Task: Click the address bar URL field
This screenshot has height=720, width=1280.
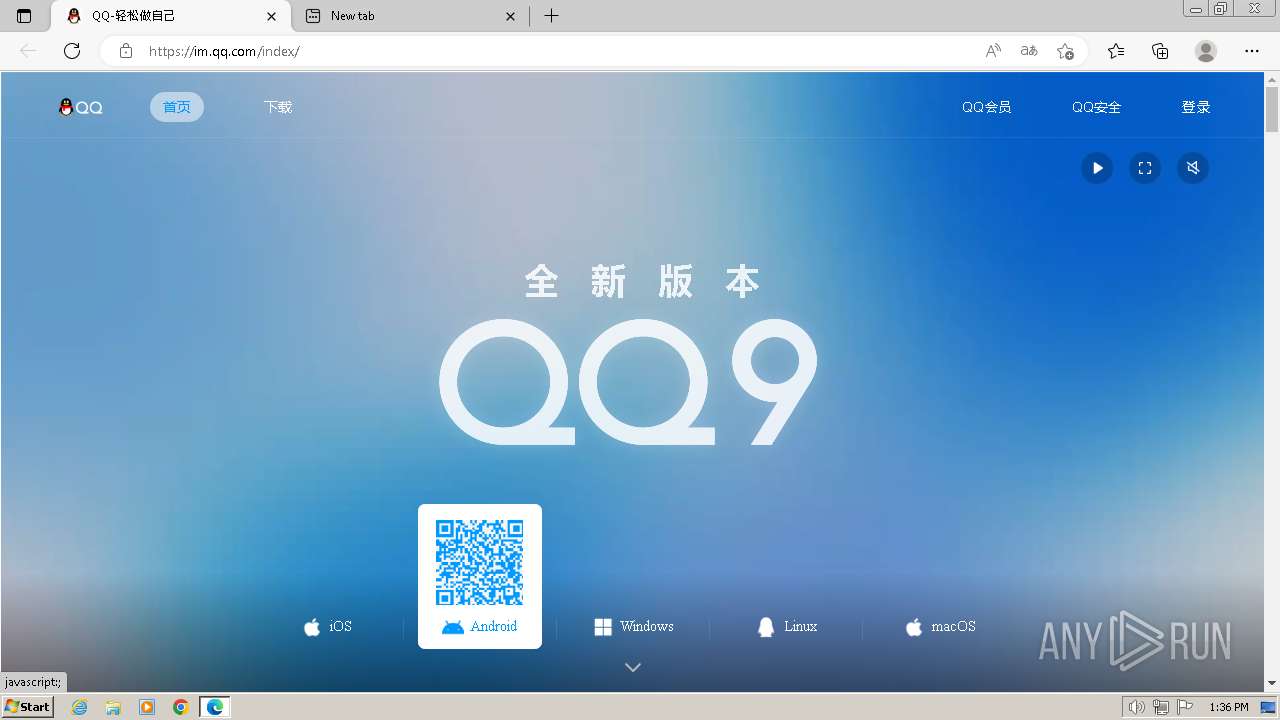Action: pos(560,51)
